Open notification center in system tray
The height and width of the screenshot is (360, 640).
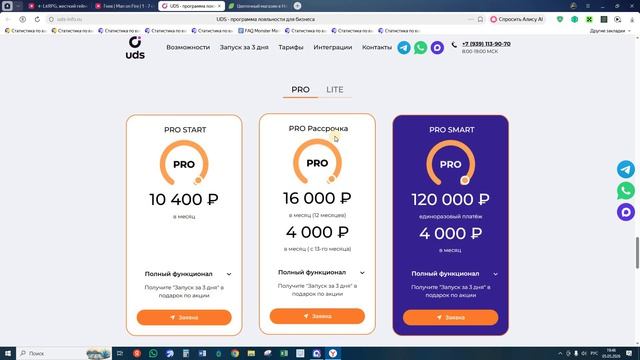(629, 353)
